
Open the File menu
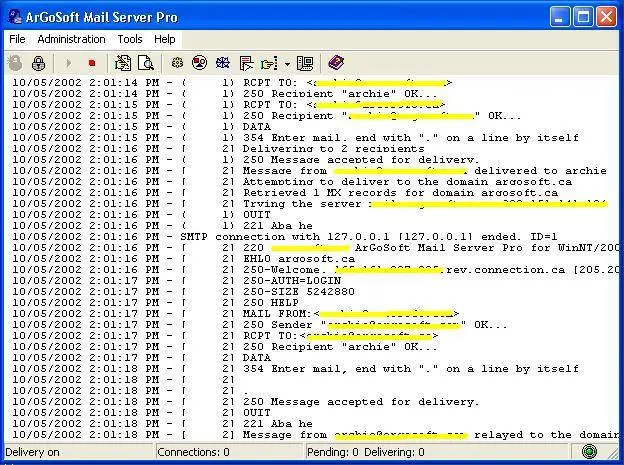17,39
